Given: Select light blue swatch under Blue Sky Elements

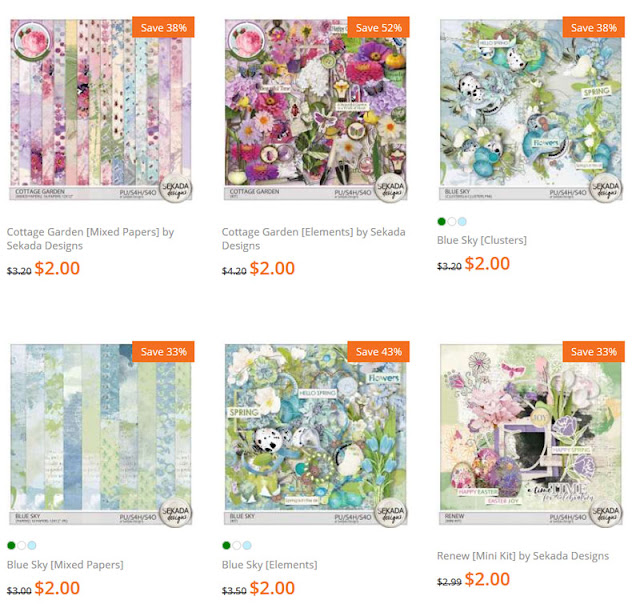Looking at the screenshot, I should (247, 545).
